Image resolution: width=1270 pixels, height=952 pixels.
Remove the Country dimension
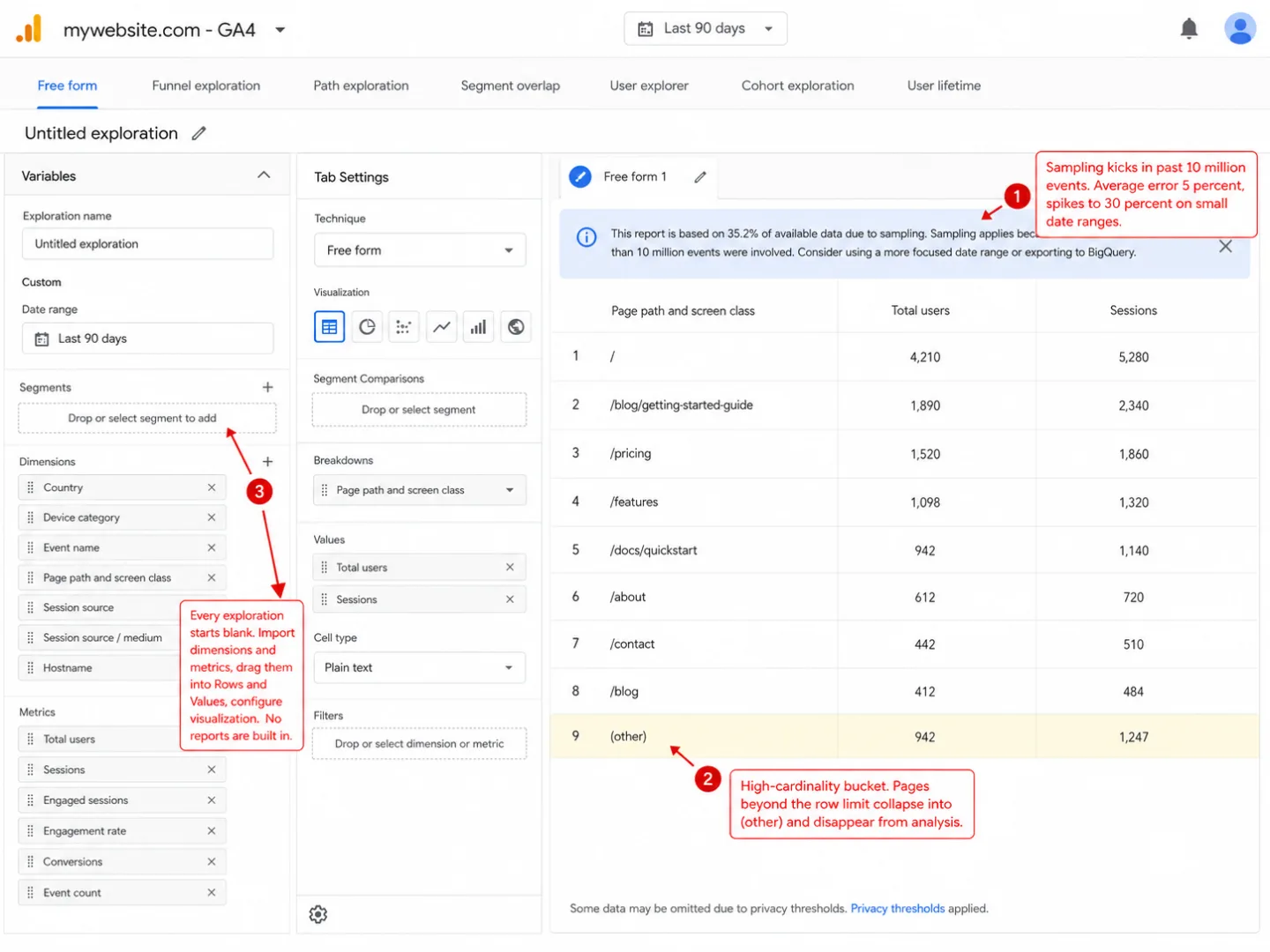tap(212, 487)
